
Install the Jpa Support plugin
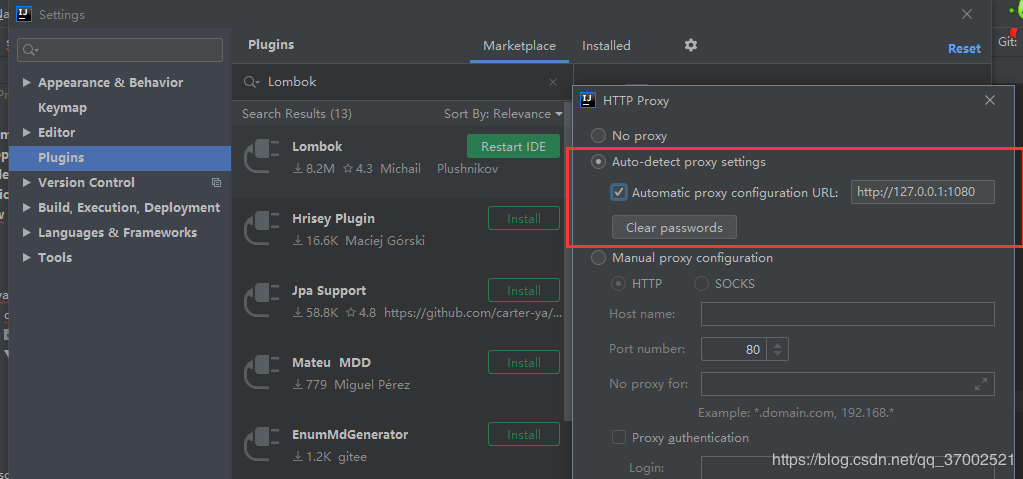pyautogui.click(x=524, y=290)
